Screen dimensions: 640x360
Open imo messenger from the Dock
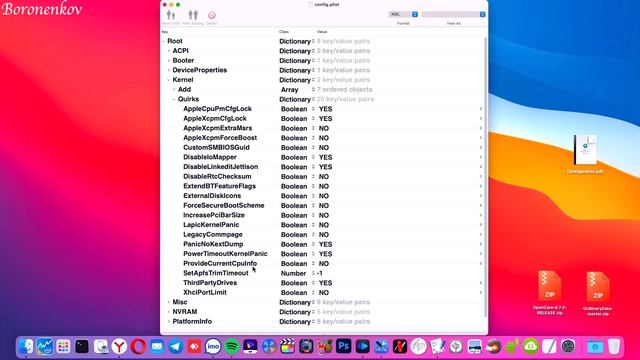tap(213, 347)
